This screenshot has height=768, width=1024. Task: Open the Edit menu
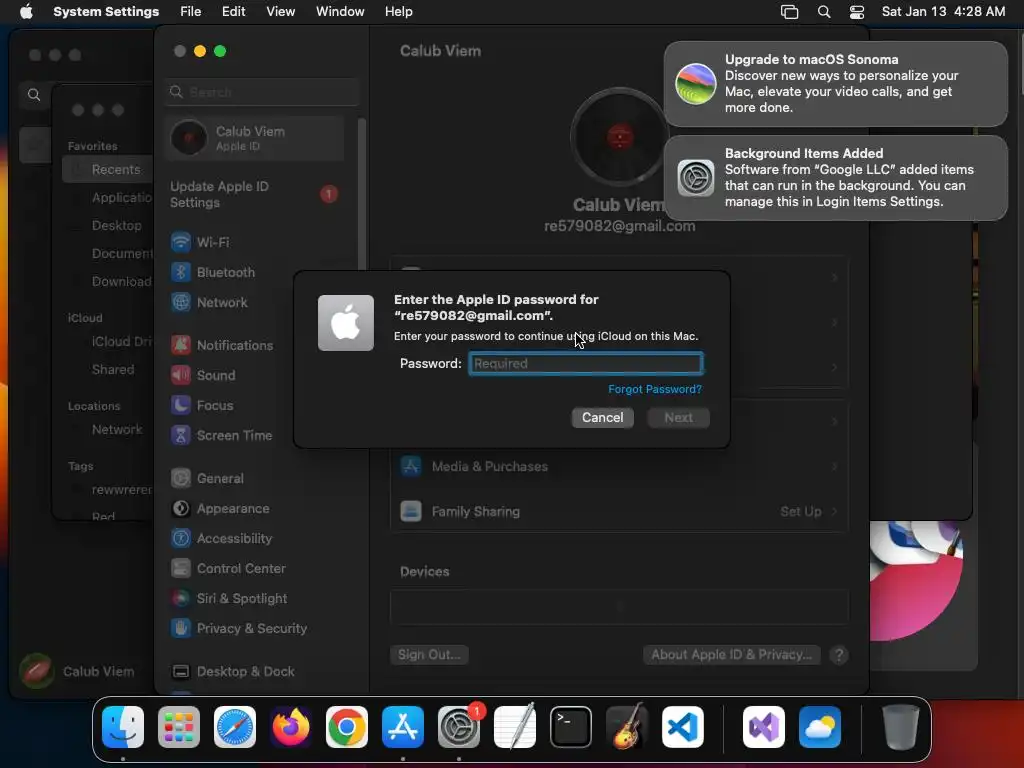tap(233, 11)
